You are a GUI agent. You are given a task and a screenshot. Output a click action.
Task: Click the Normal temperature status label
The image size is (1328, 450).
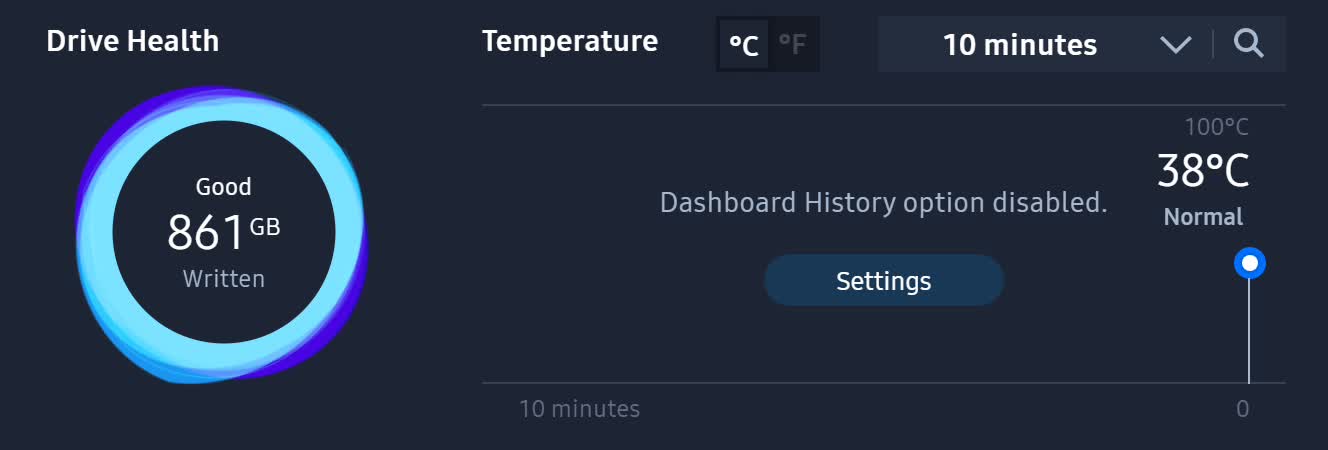click(1203, 217)
